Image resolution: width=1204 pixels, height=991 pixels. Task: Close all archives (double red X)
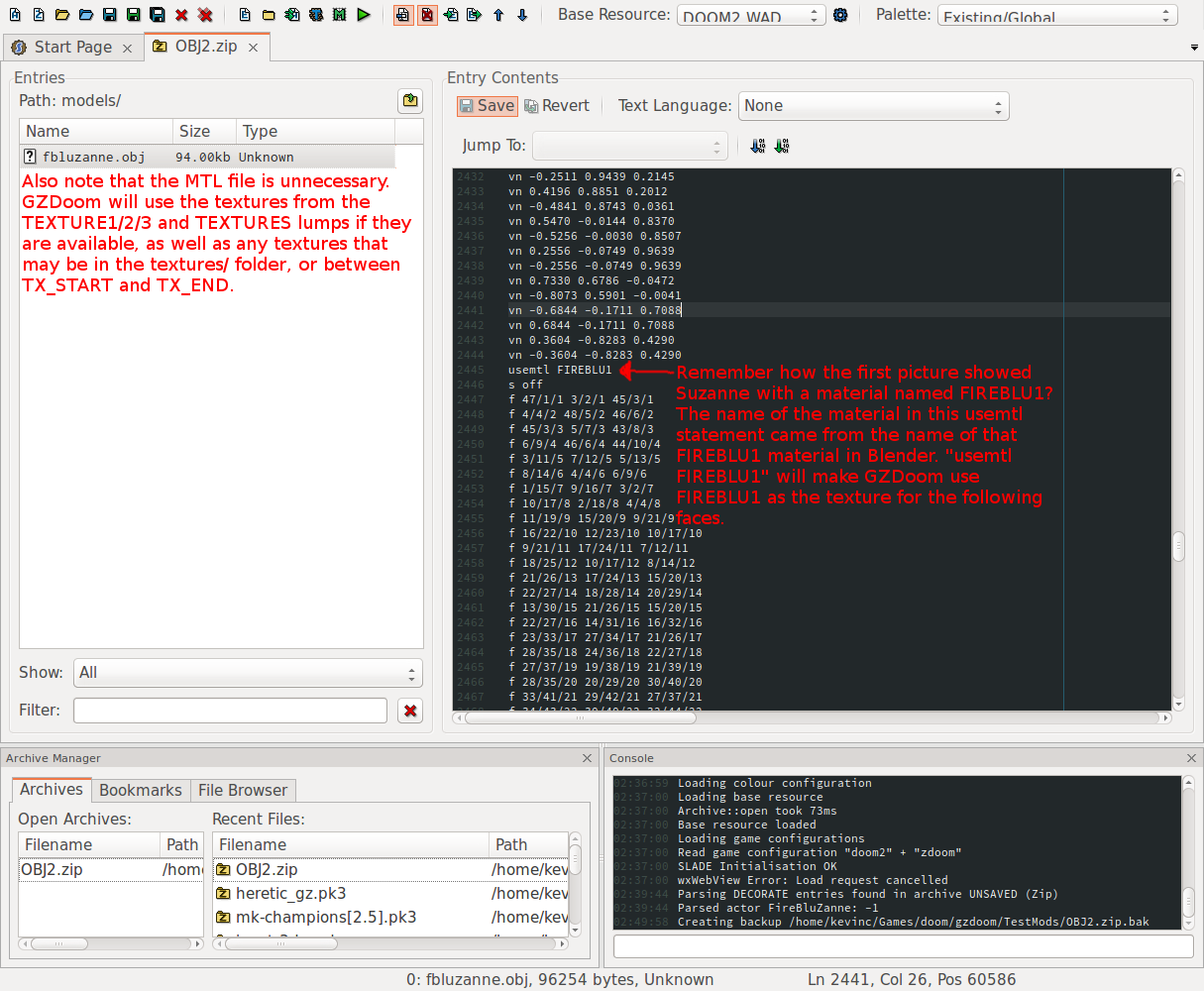click(x=205, y=15)
